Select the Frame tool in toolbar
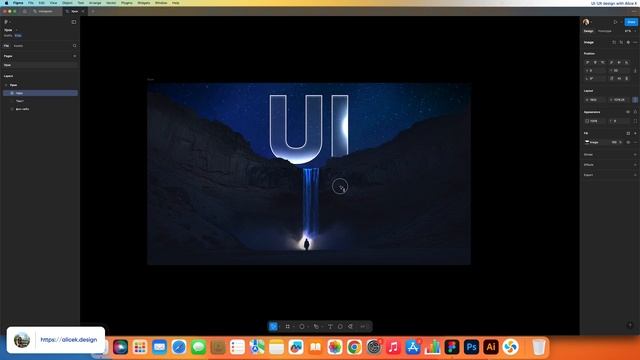This screenshot has width=640, height=360. pos(288,327)
